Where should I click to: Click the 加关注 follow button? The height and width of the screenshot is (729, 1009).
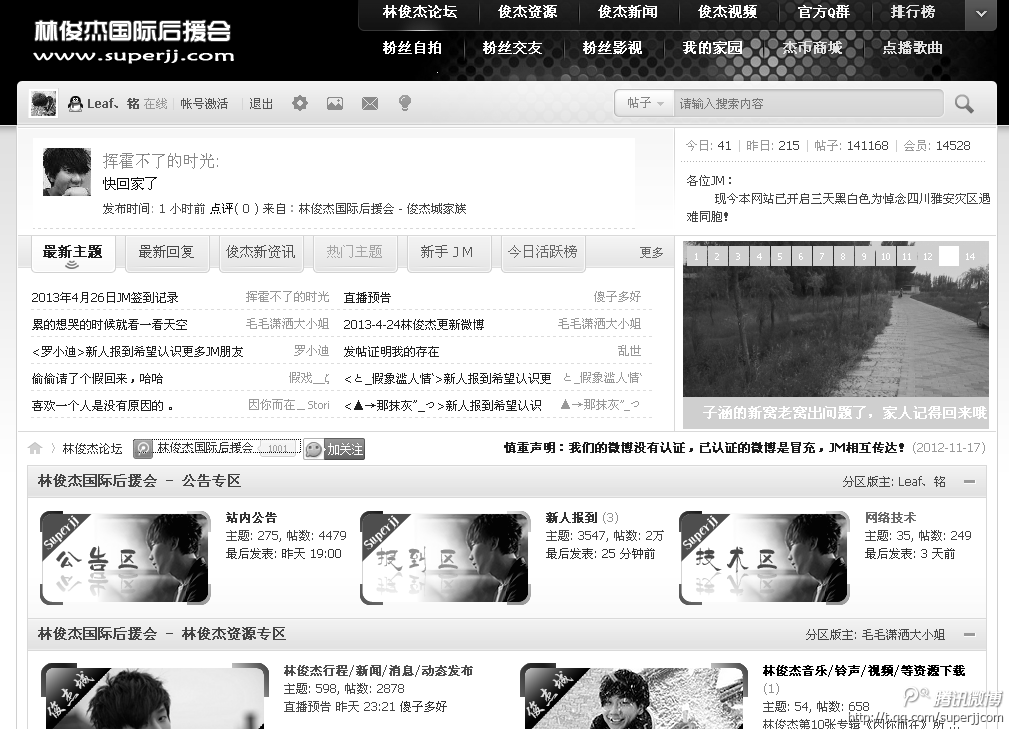click(334, 449)
